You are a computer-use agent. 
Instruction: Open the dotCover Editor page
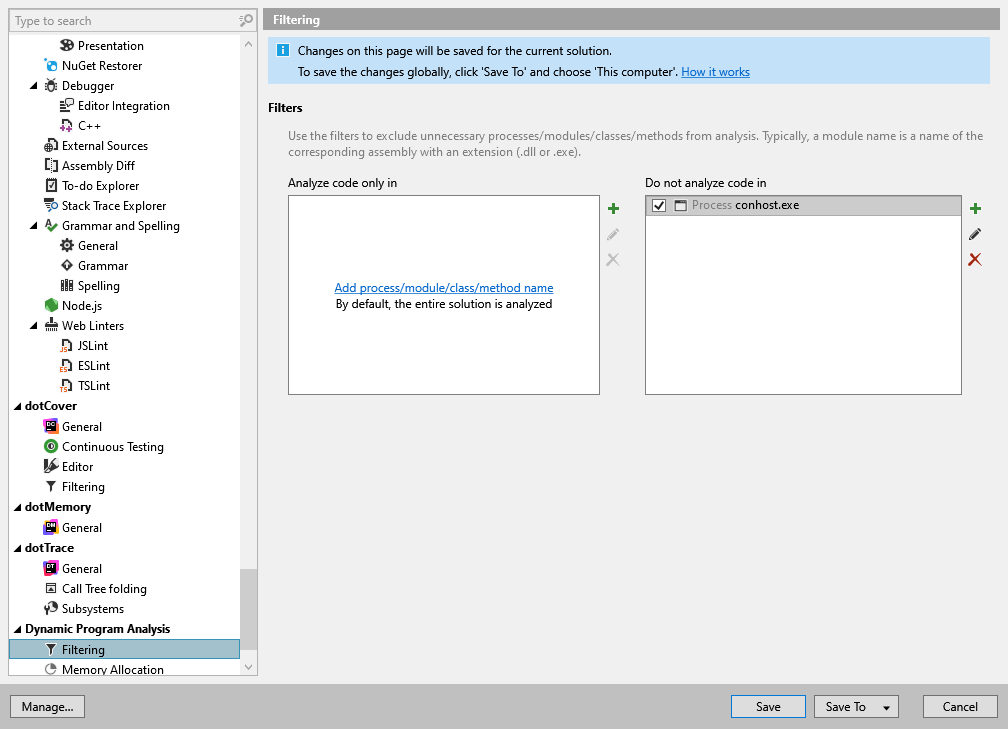(77, 467)
